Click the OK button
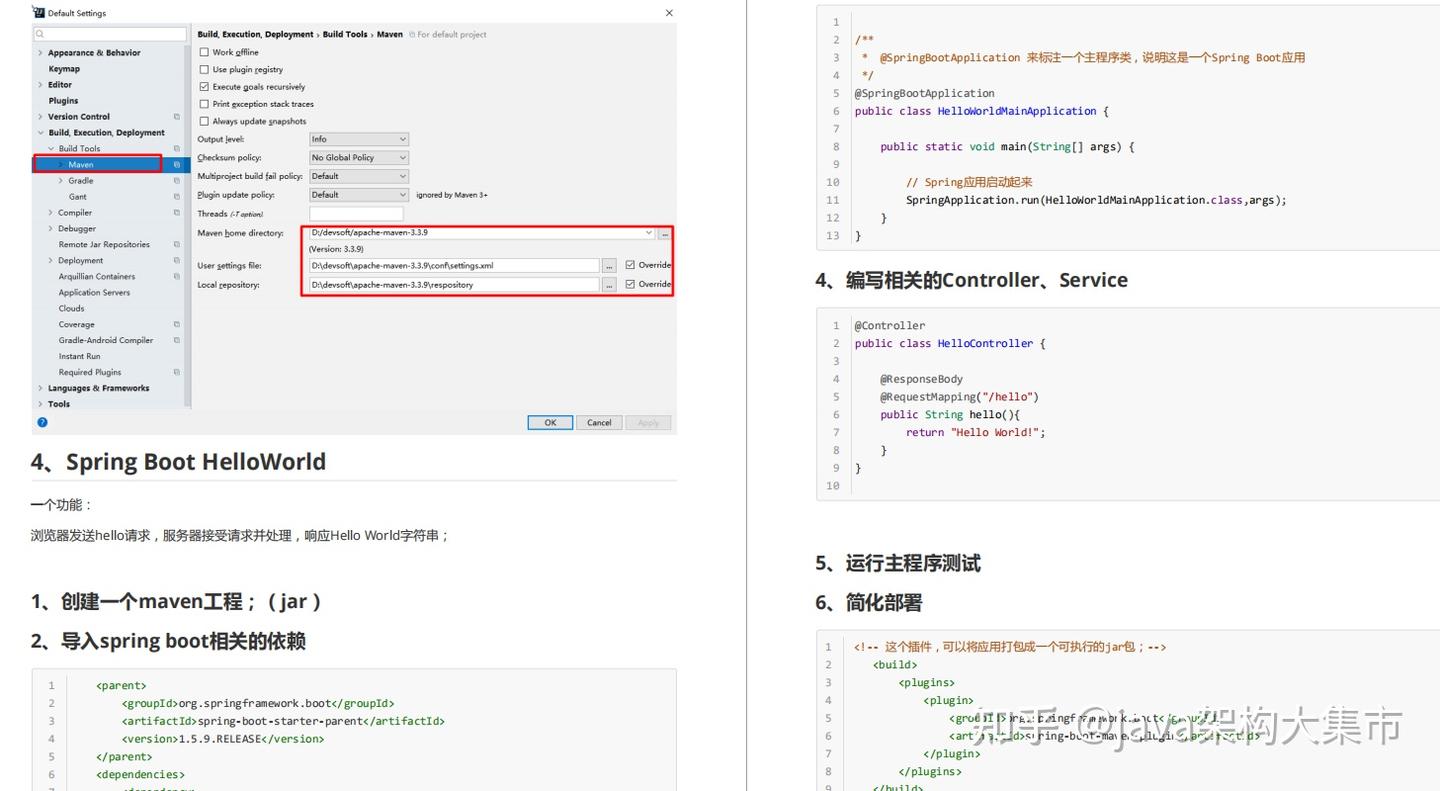Screen dimensions: 1440x791 pos(551,422)
